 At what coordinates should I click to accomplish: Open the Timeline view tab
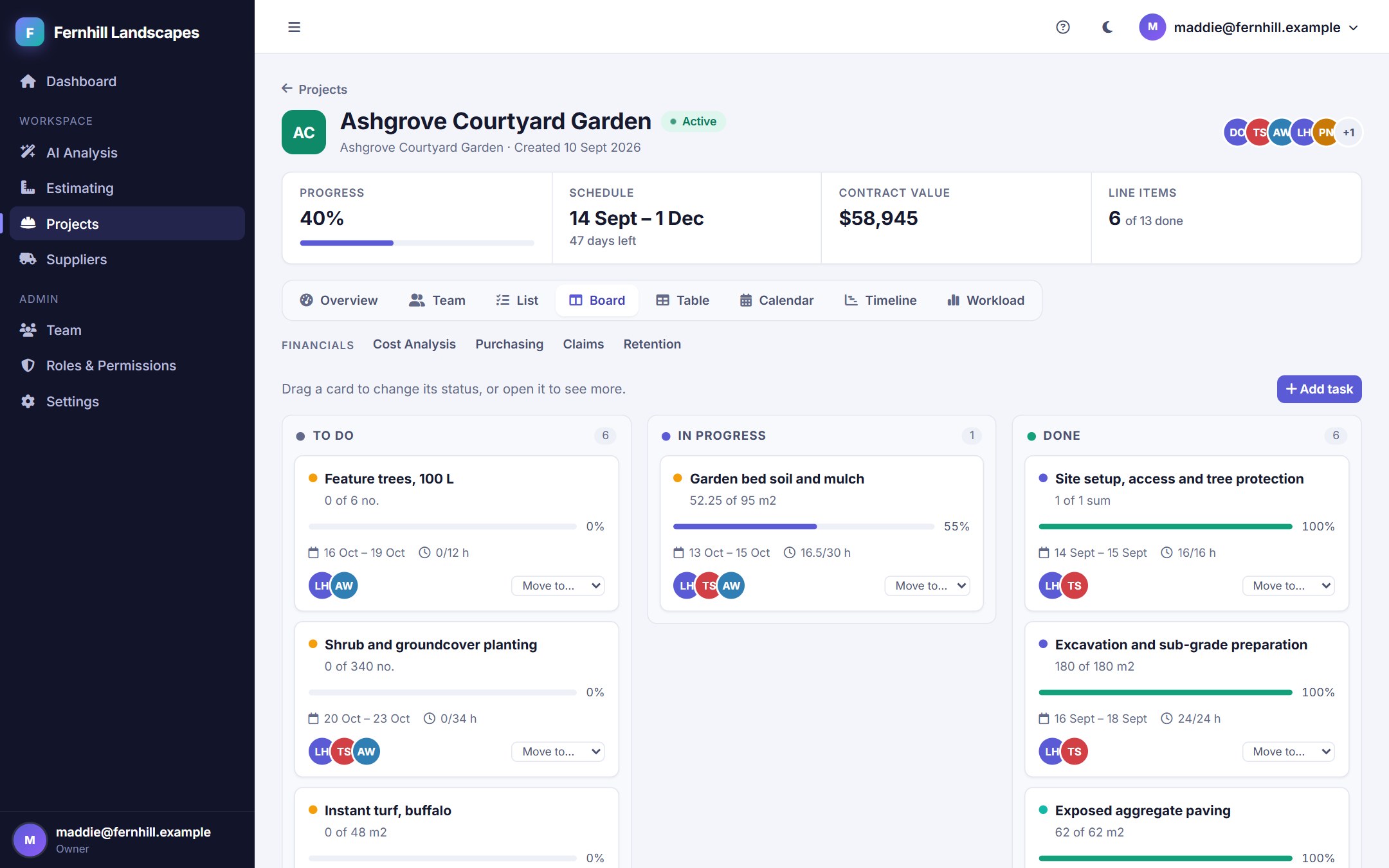point(880,300)
